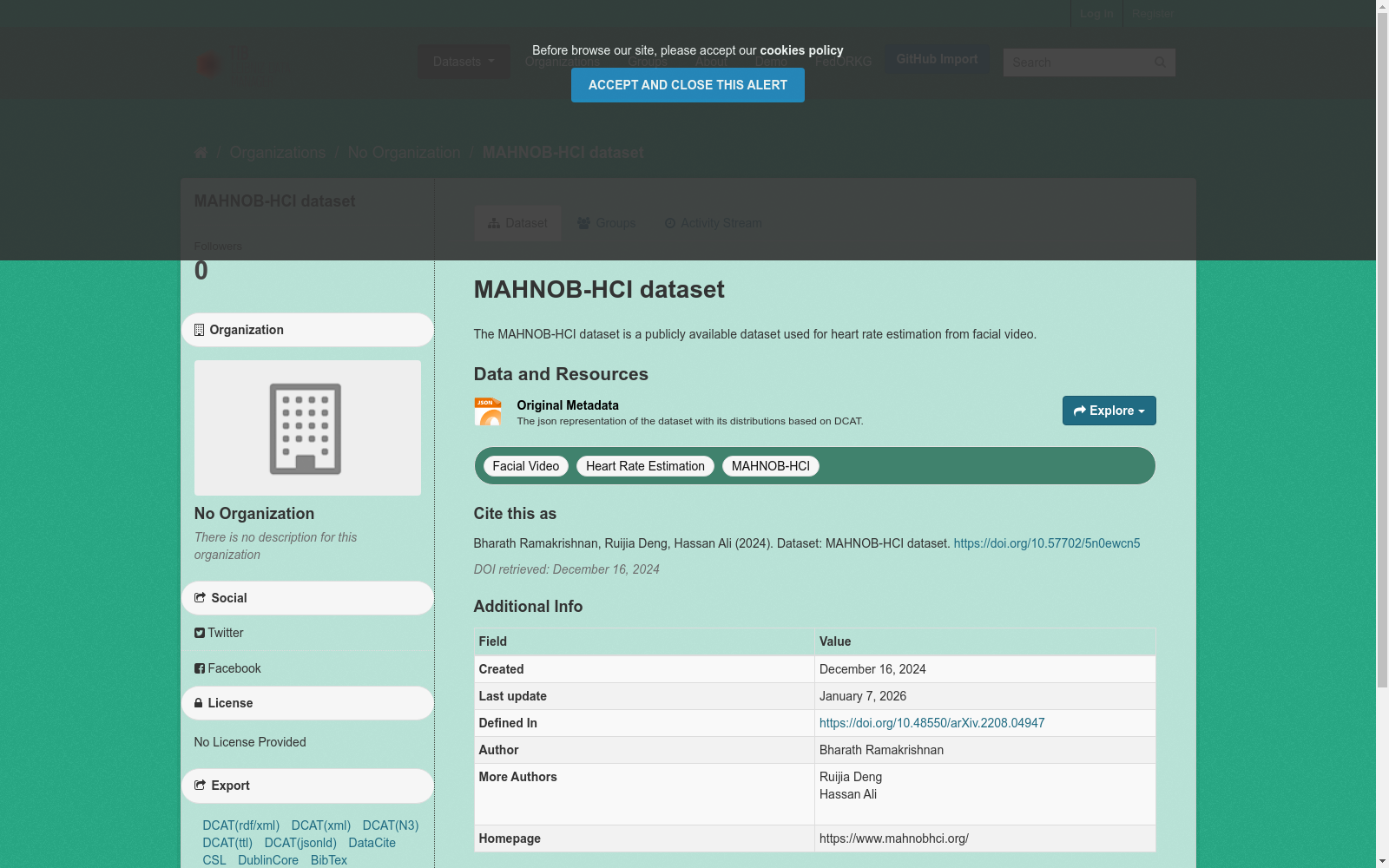Click the share icon on the Export header
Image resolution: width=1389 pixels, height=868 pixels.
pos(198,786)
